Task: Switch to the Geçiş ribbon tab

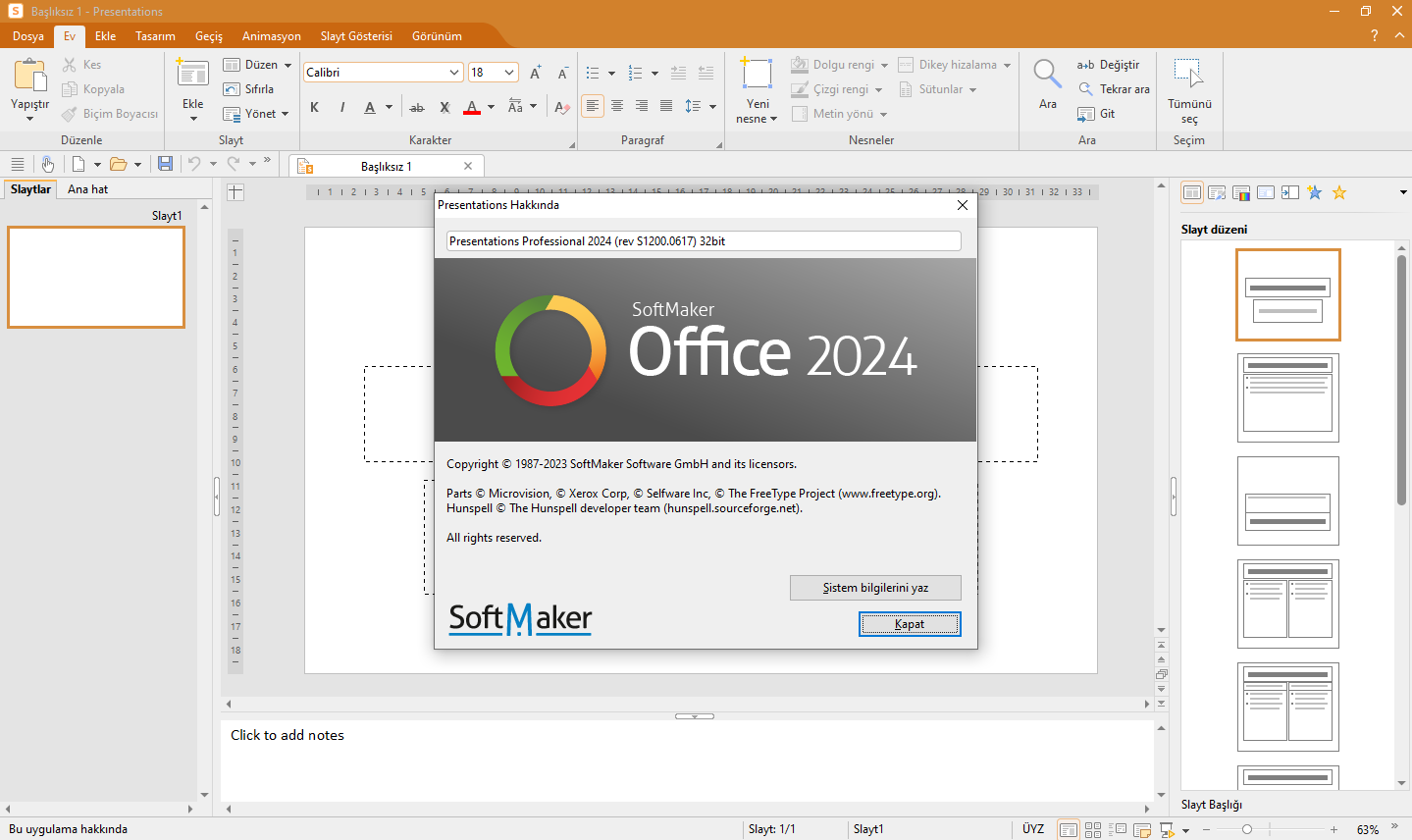Action: click(x=209, y=36)
